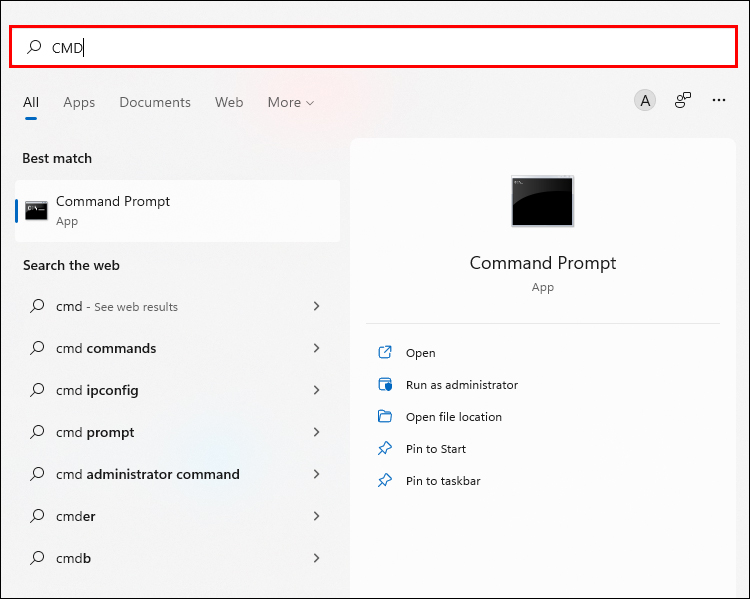Expand the More filter dropdown
The image size is (750, 599).
tap(291, 102)
